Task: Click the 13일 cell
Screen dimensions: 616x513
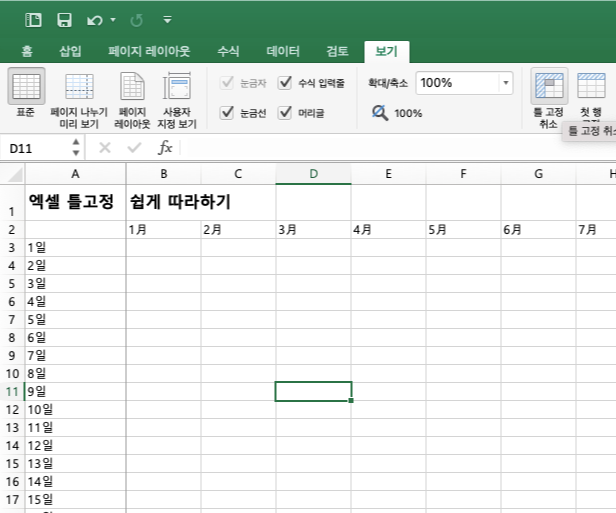Action: click(x=75, y=464)
